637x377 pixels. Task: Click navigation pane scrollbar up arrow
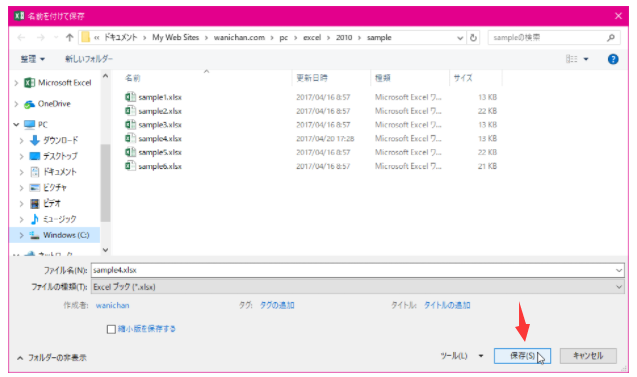(x=105, y=76)
